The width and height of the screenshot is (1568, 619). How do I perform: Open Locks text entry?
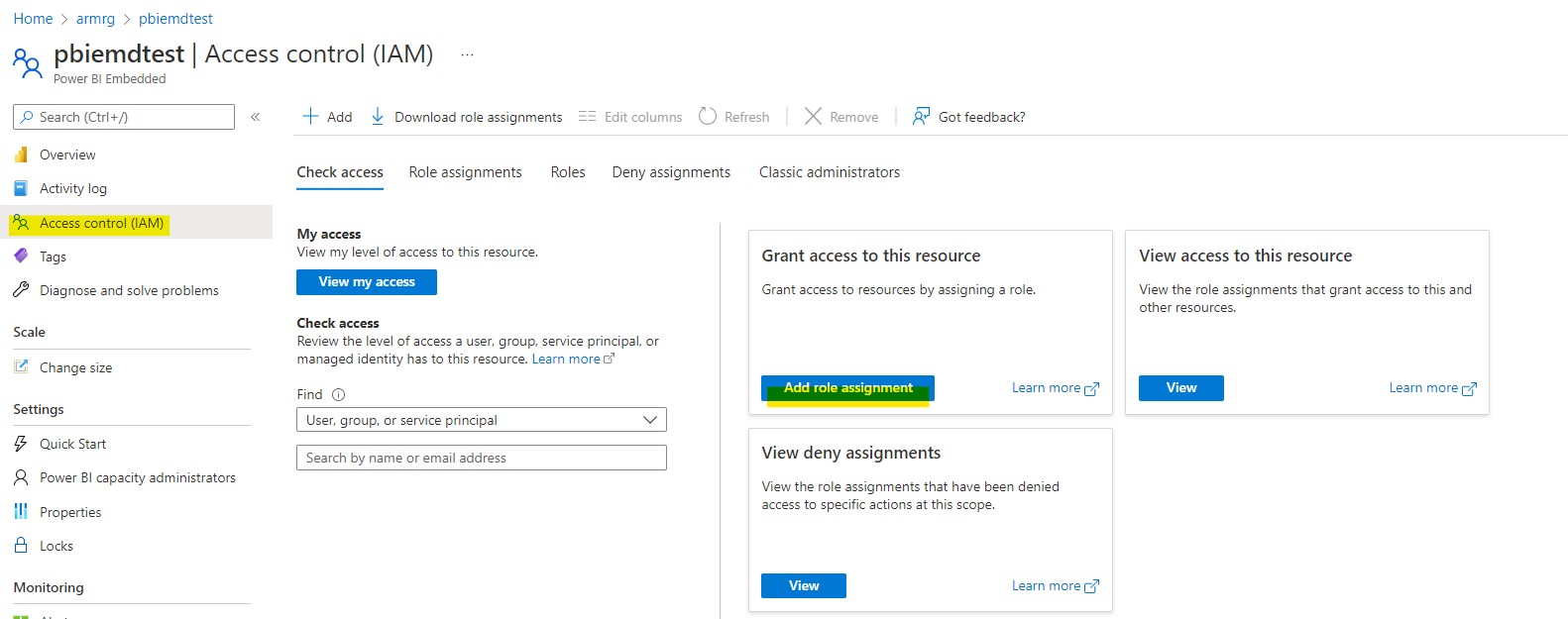tap(56, 546)
